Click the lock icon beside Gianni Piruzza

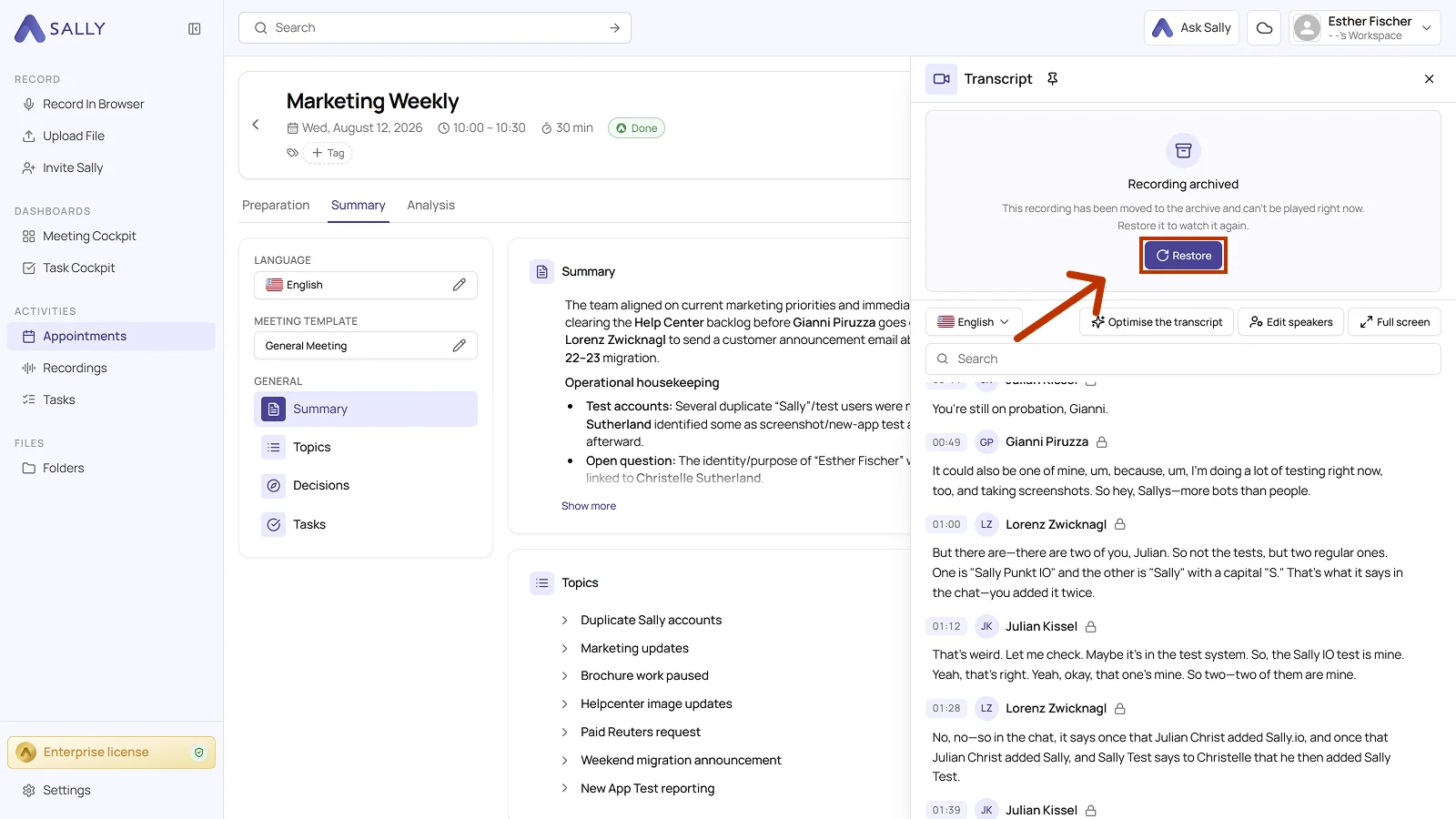(1102, 442)
